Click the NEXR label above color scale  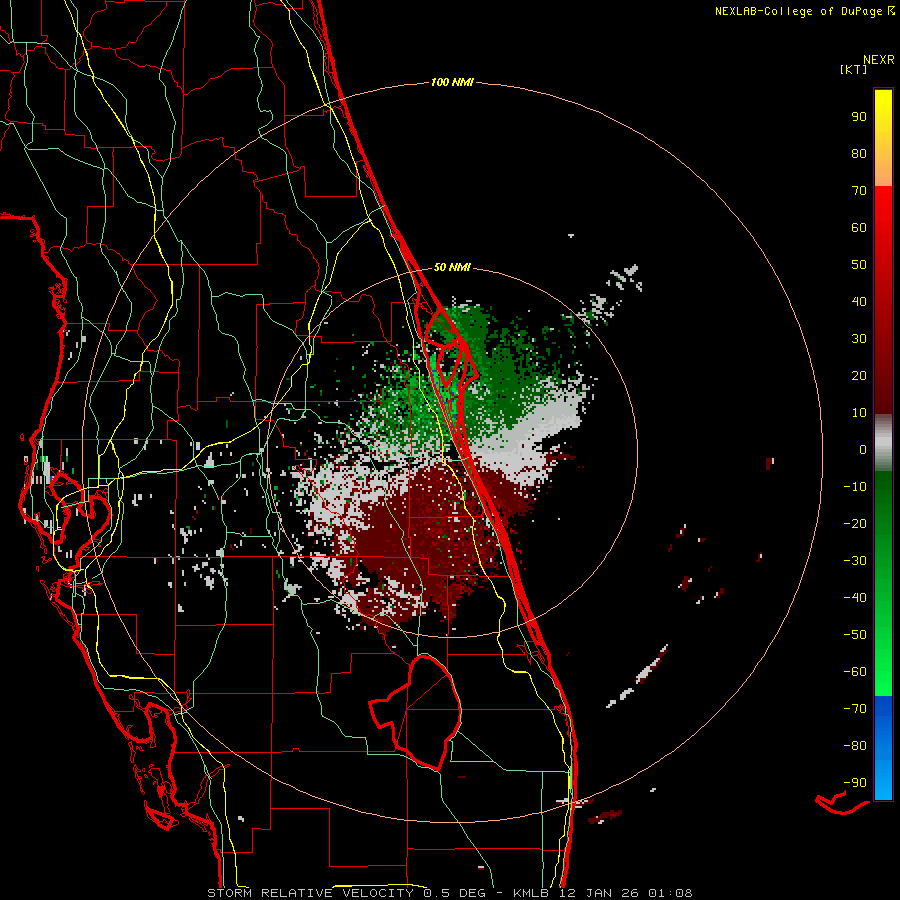[879, 60]
